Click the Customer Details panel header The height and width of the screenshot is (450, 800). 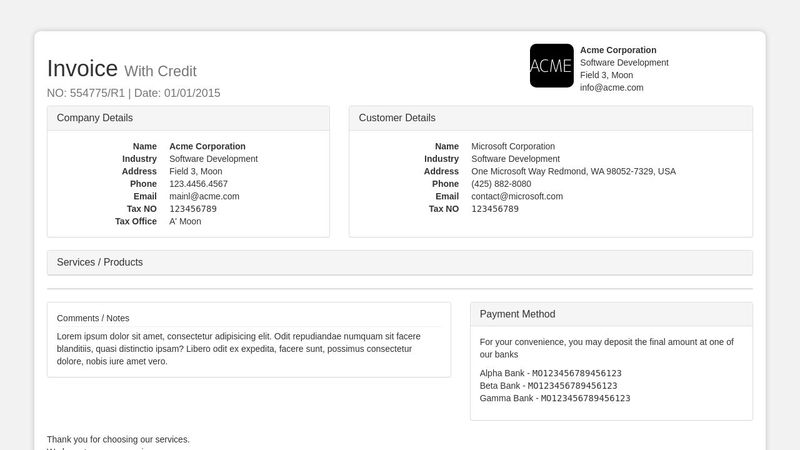(551, 118)
